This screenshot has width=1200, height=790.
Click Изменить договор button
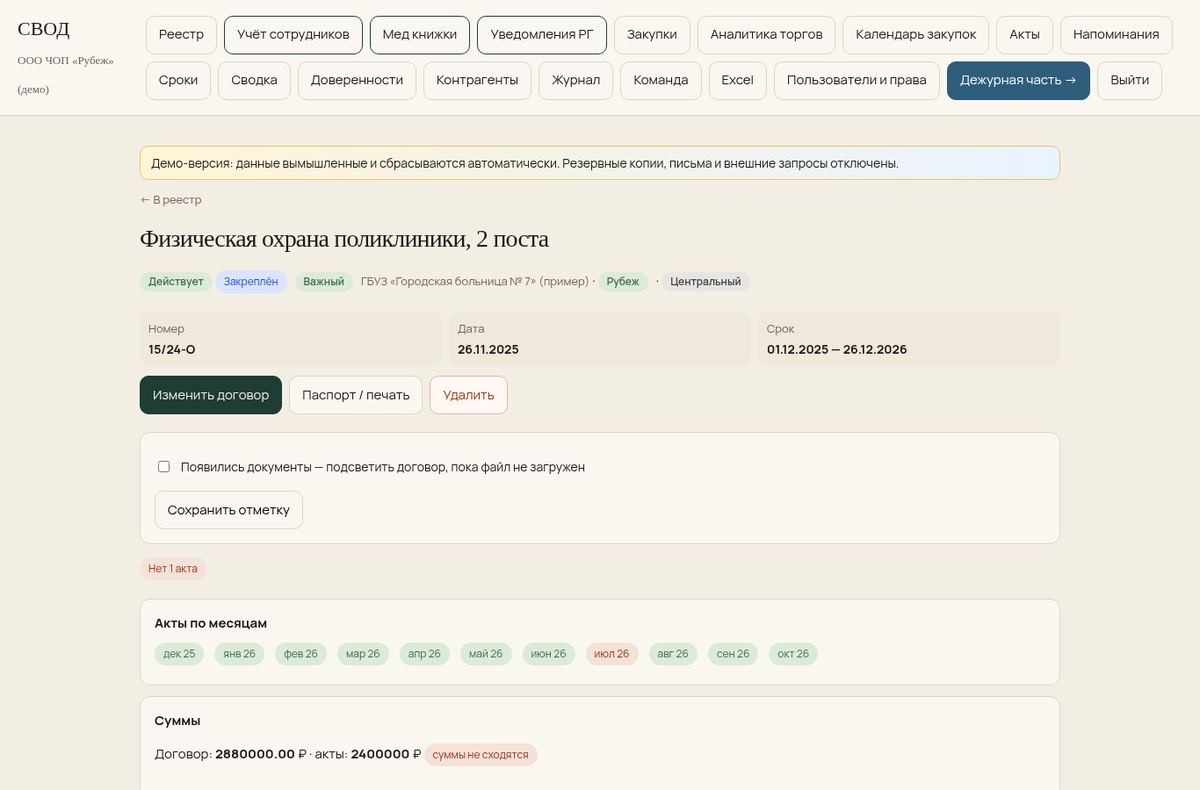tap(211, 395)
